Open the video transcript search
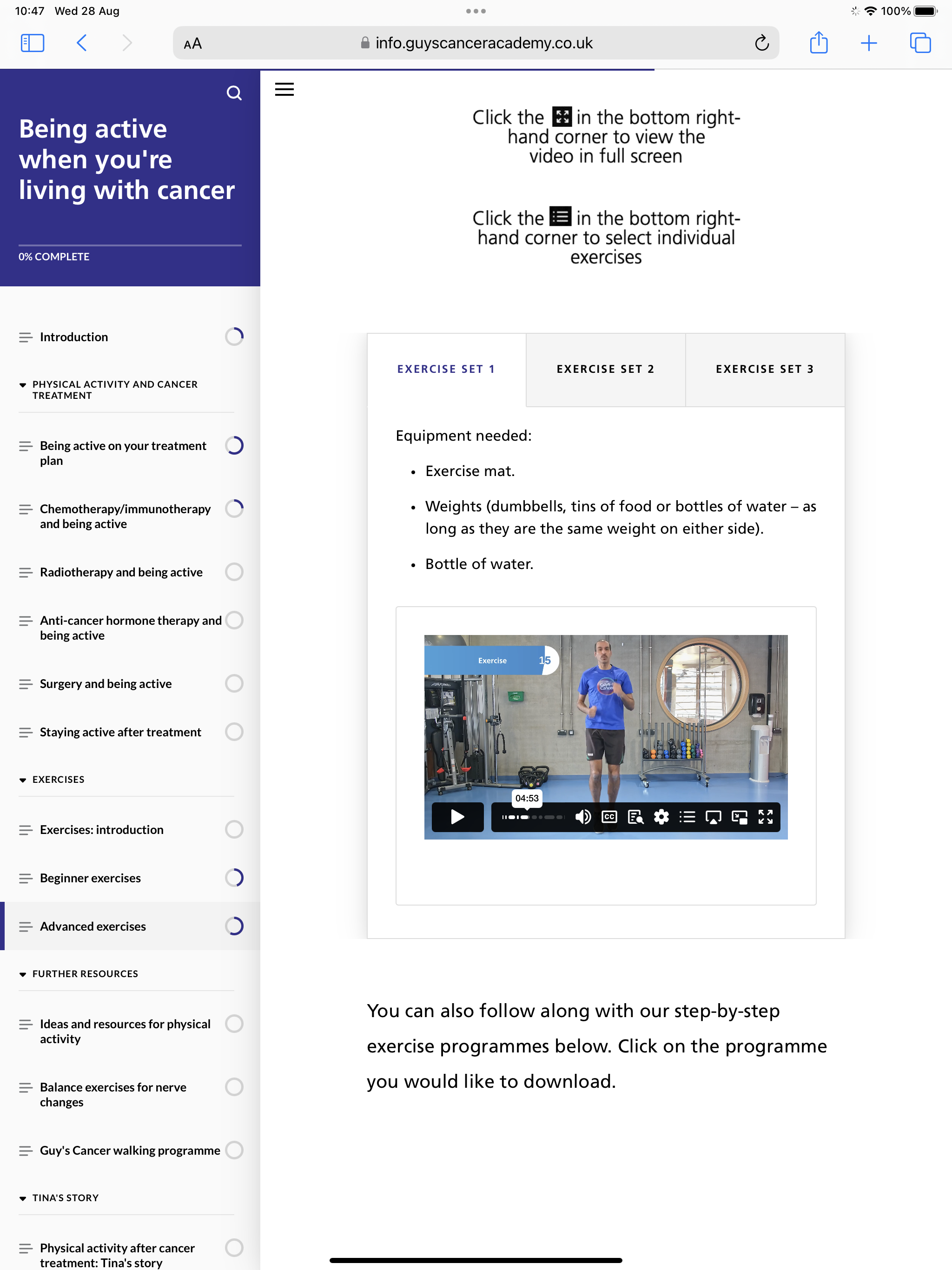This screenshot has height=1270, width=952. point(635,816)
